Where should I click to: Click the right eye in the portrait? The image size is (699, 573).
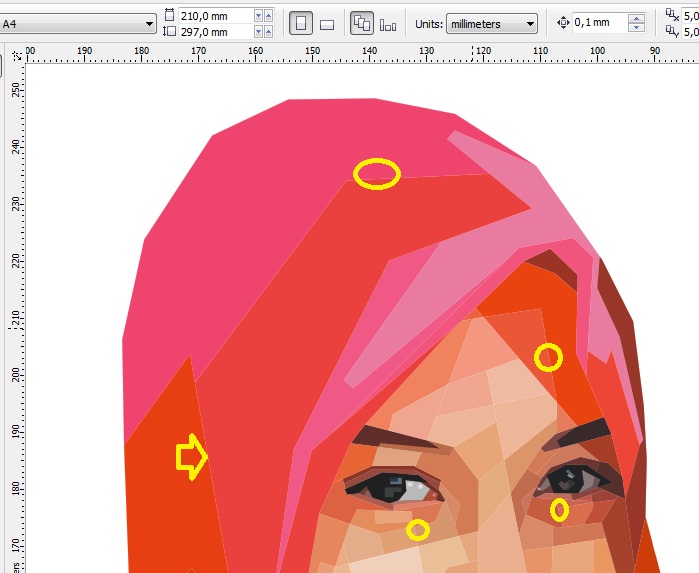[577, 480]
